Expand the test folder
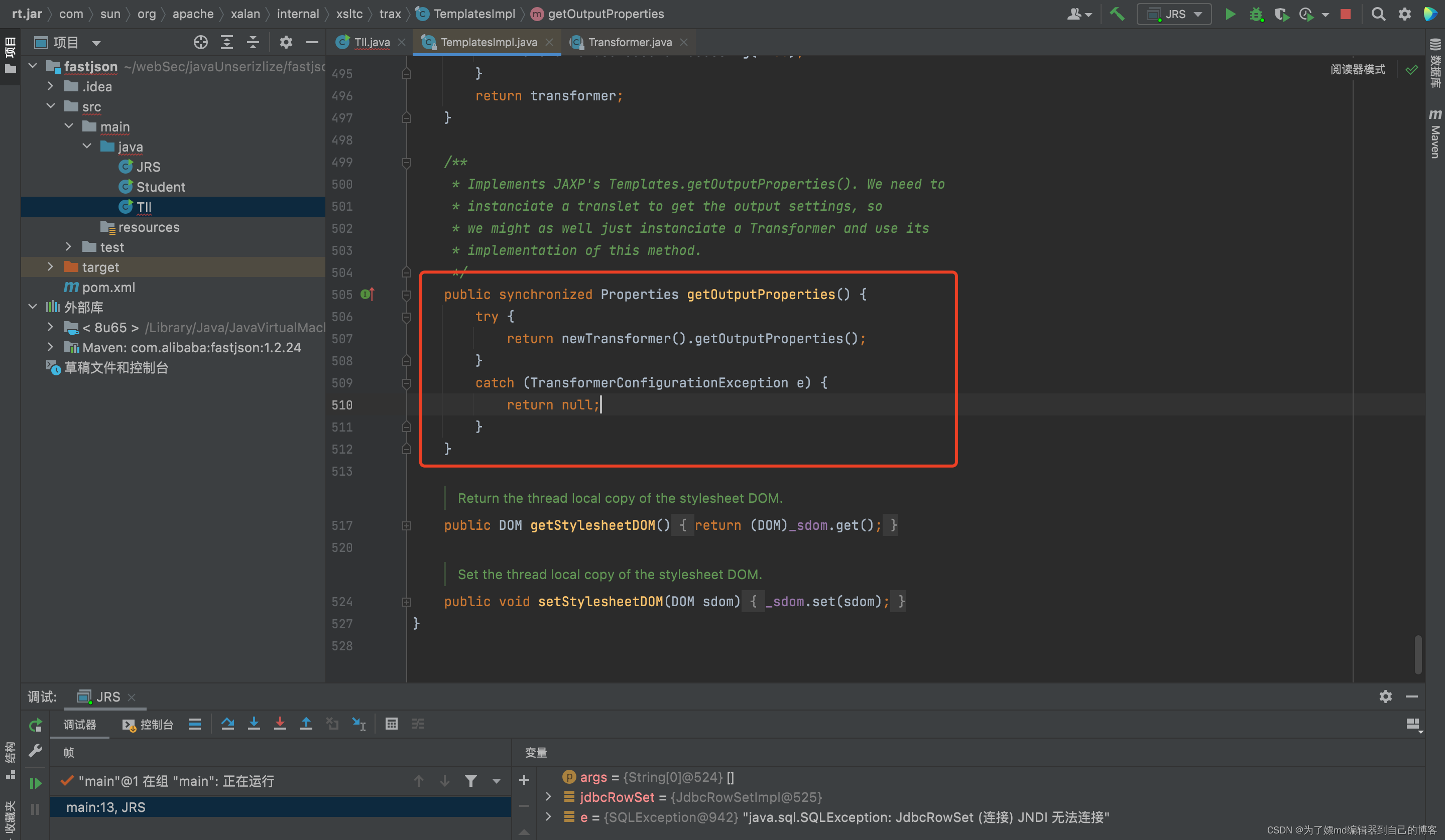The width and height of the screenshot is (1445, 840). pos(68,246)
